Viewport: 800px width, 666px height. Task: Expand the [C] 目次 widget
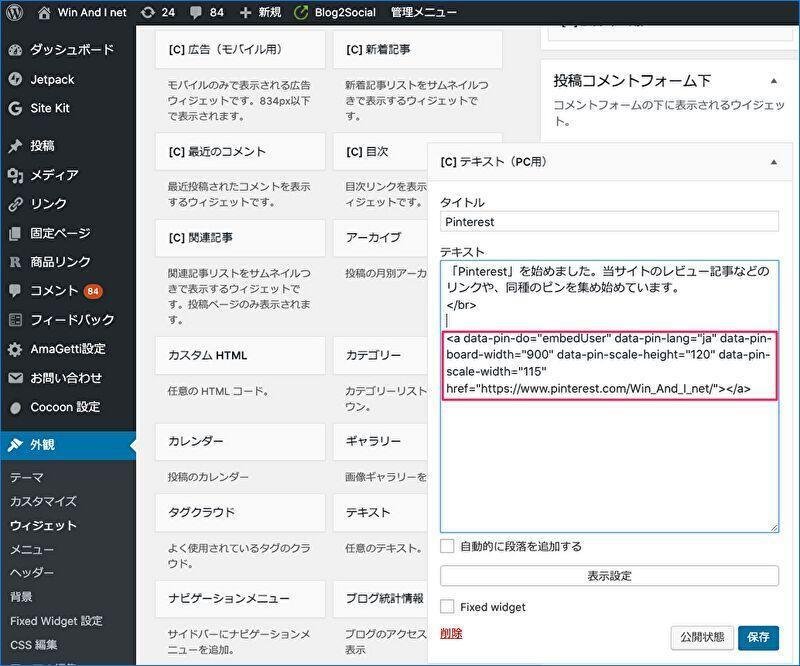click(380, 152)
